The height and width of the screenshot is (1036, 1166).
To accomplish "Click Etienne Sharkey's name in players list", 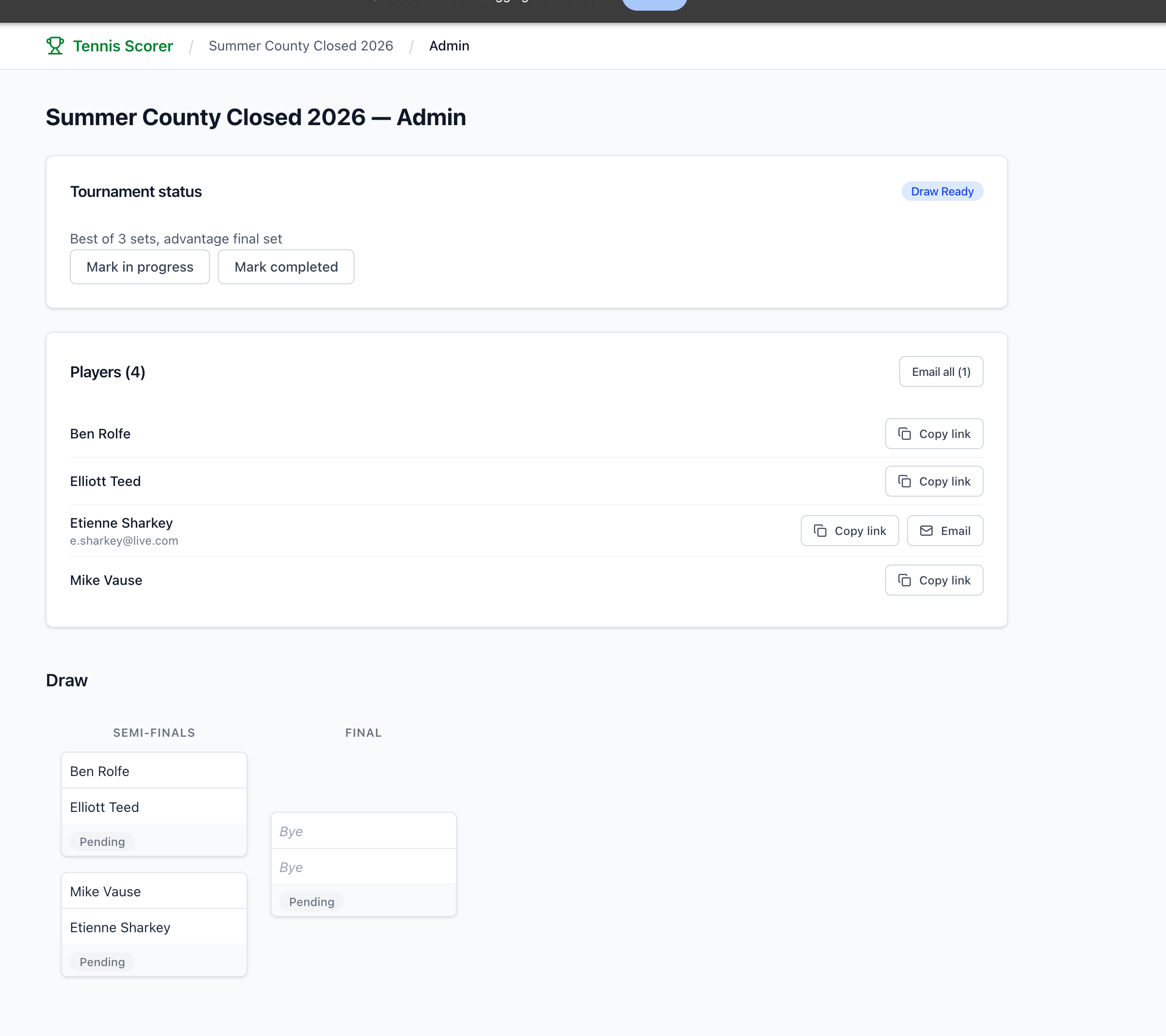I will (121, 522).
